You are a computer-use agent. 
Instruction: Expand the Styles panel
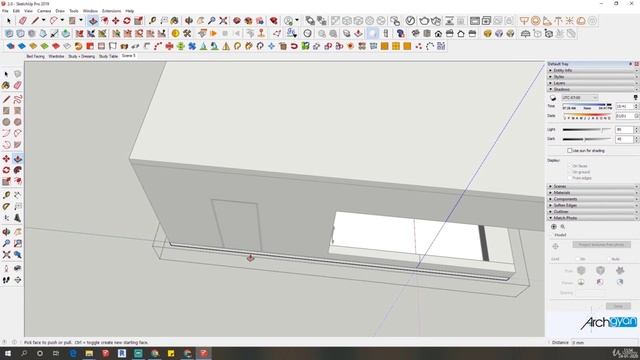(593, 77)
